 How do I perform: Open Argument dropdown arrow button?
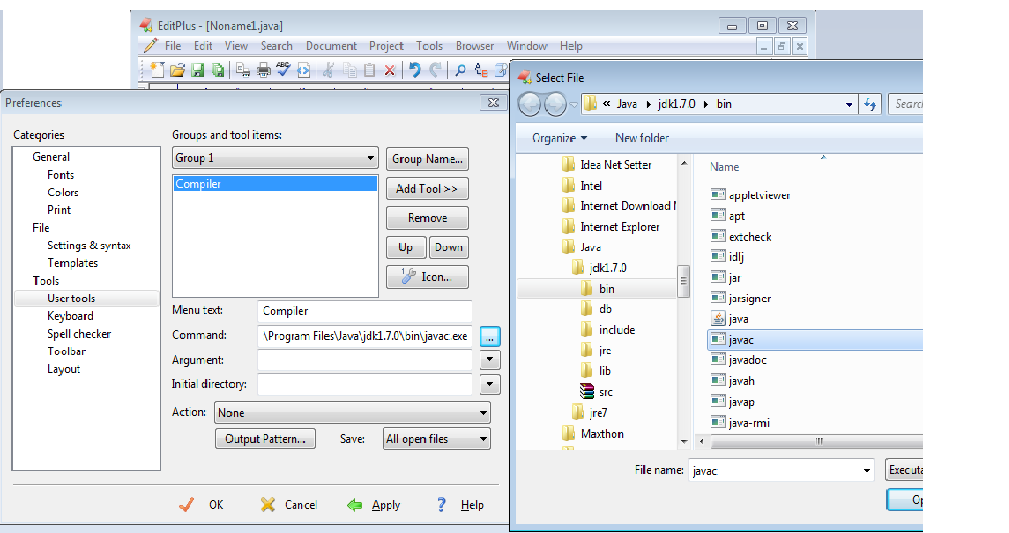(490, 359)
